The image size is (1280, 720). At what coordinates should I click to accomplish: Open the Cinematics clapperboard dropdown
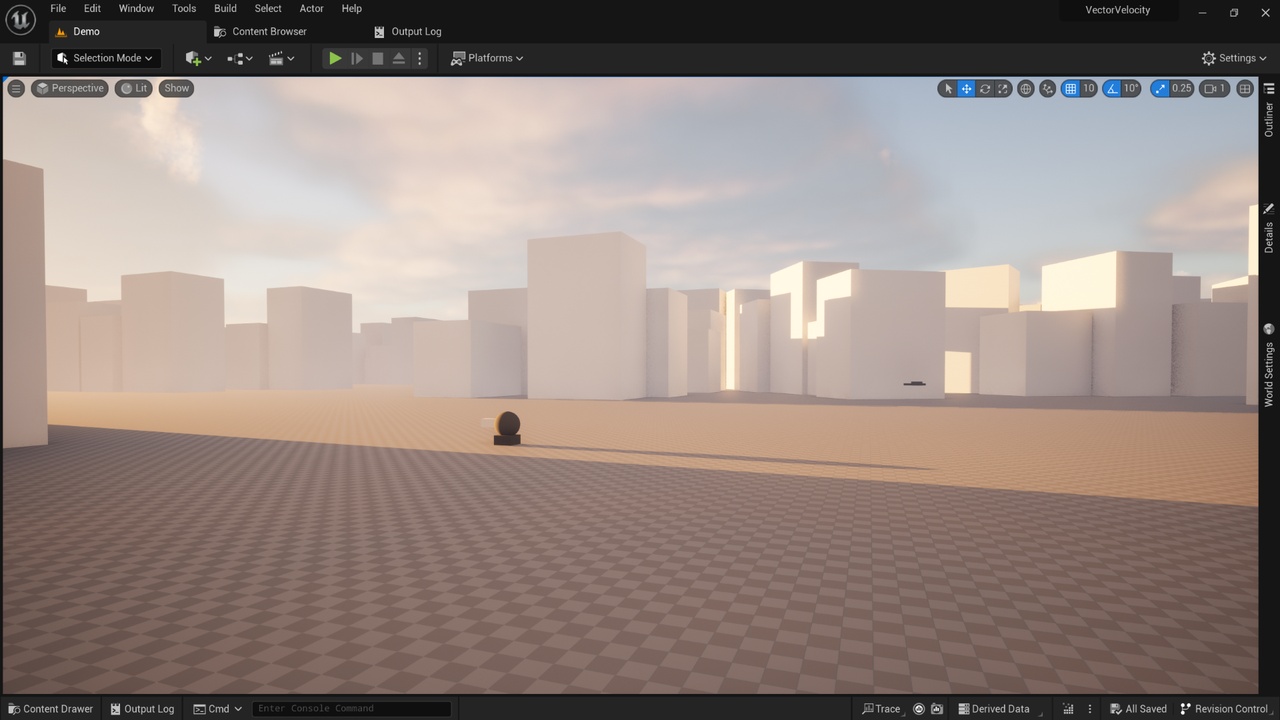coord(282,58)
